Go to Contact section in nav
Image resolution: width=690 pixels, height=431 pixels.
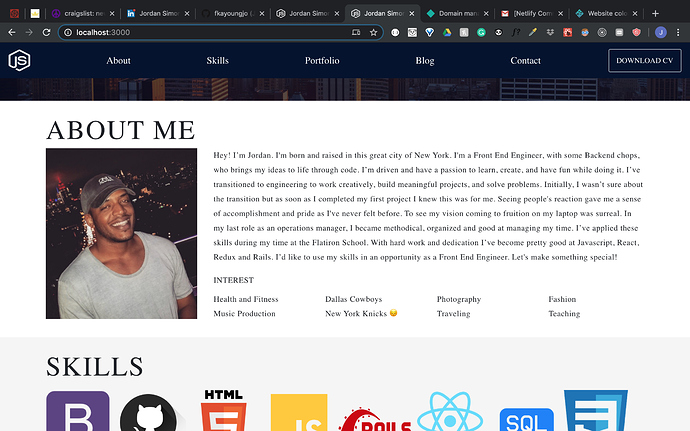tap(525, 61)
